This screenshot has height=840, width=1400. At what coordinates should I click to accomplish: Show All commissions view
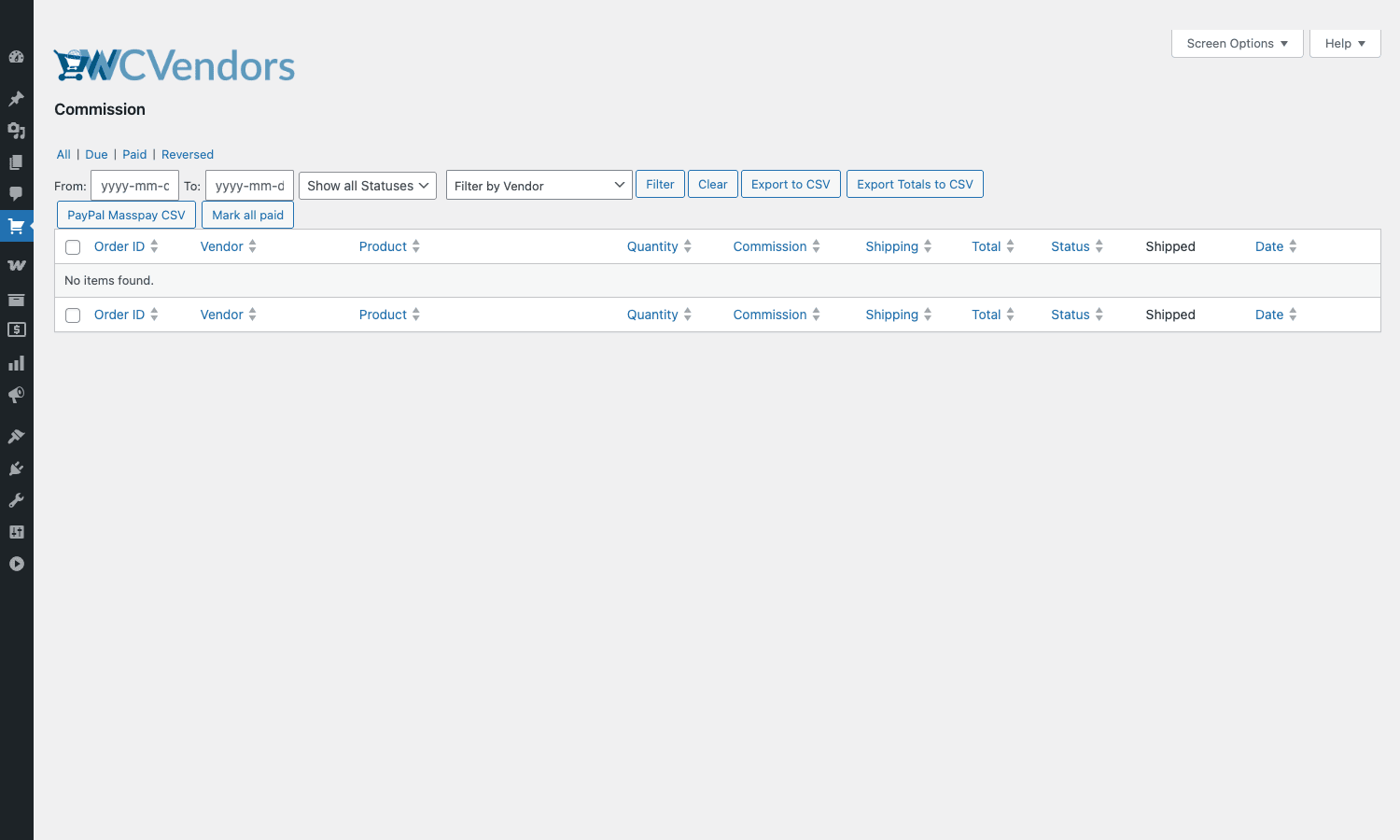coord(63,155)
